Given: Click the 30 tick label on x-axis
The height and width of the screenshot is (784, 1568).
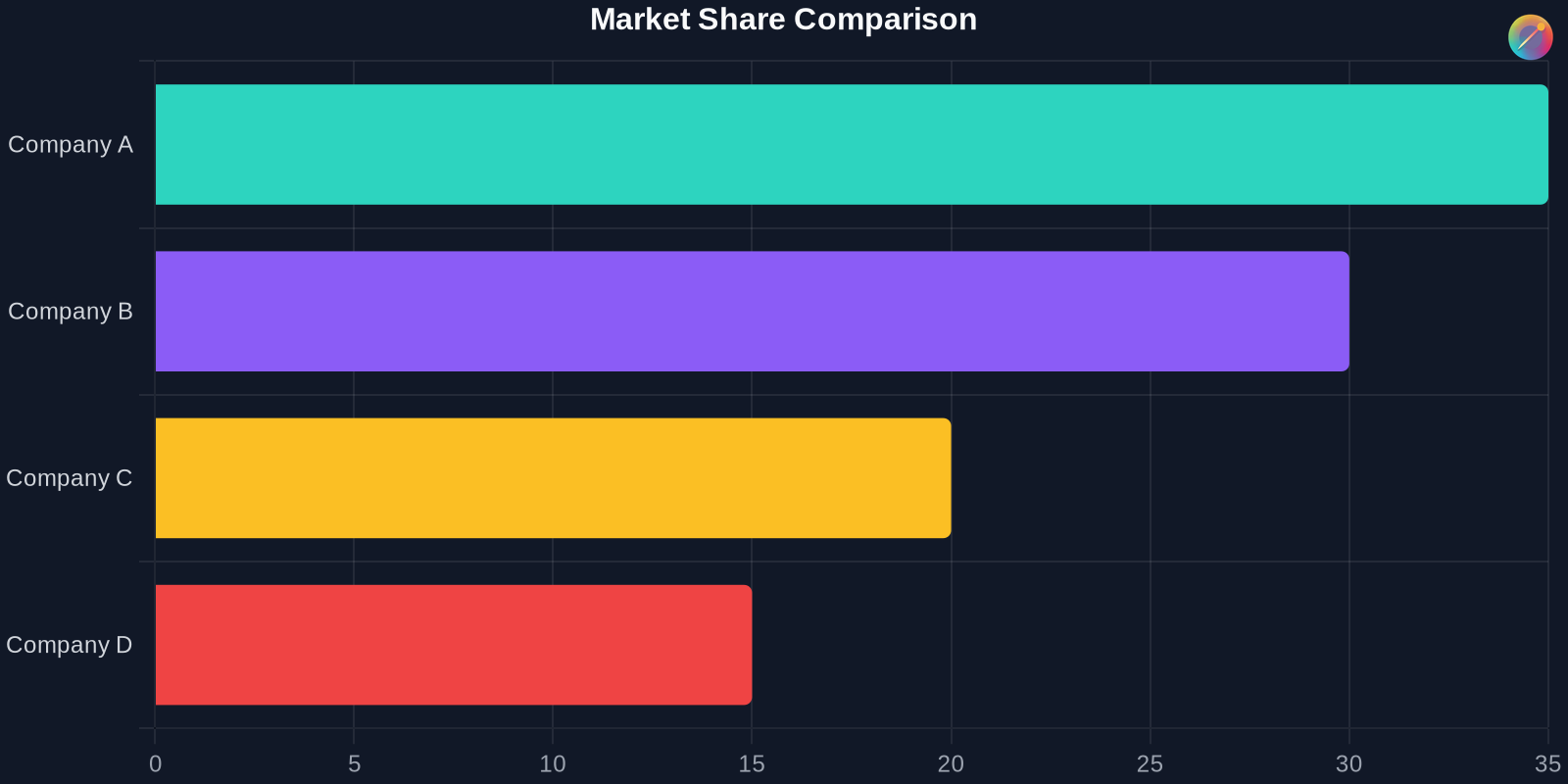Looking at the screenshot, I should [x=1348, y=764].
